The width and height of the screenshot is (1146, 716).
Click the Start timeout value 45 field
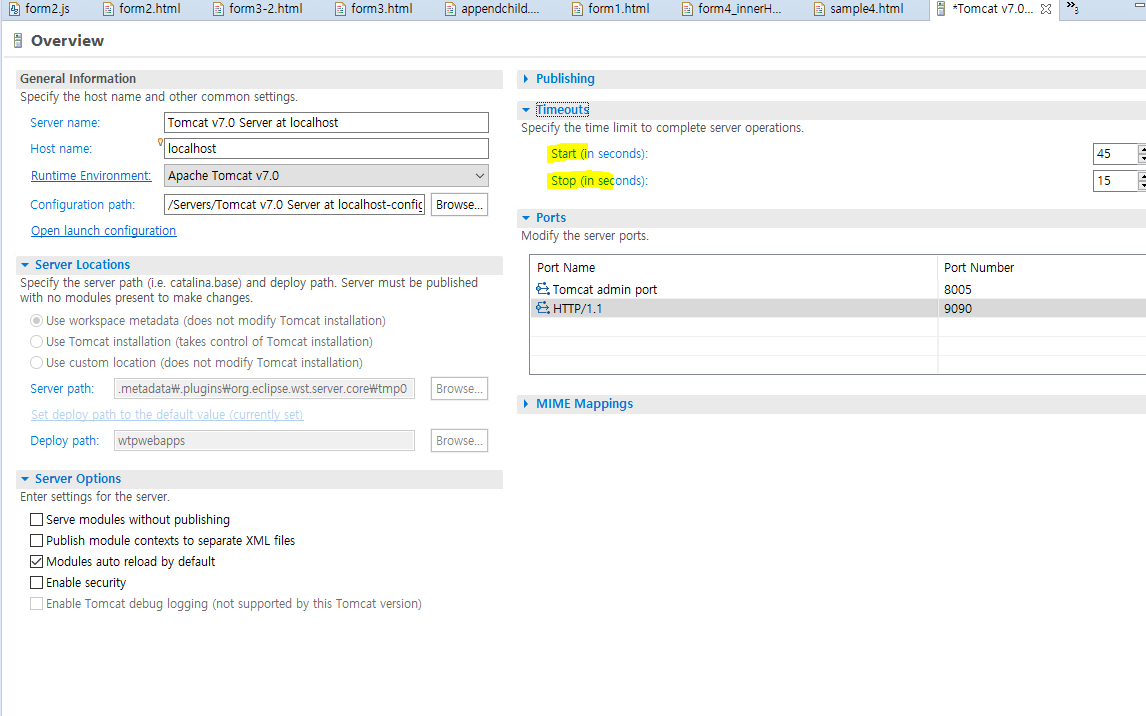pos(1115,153)
